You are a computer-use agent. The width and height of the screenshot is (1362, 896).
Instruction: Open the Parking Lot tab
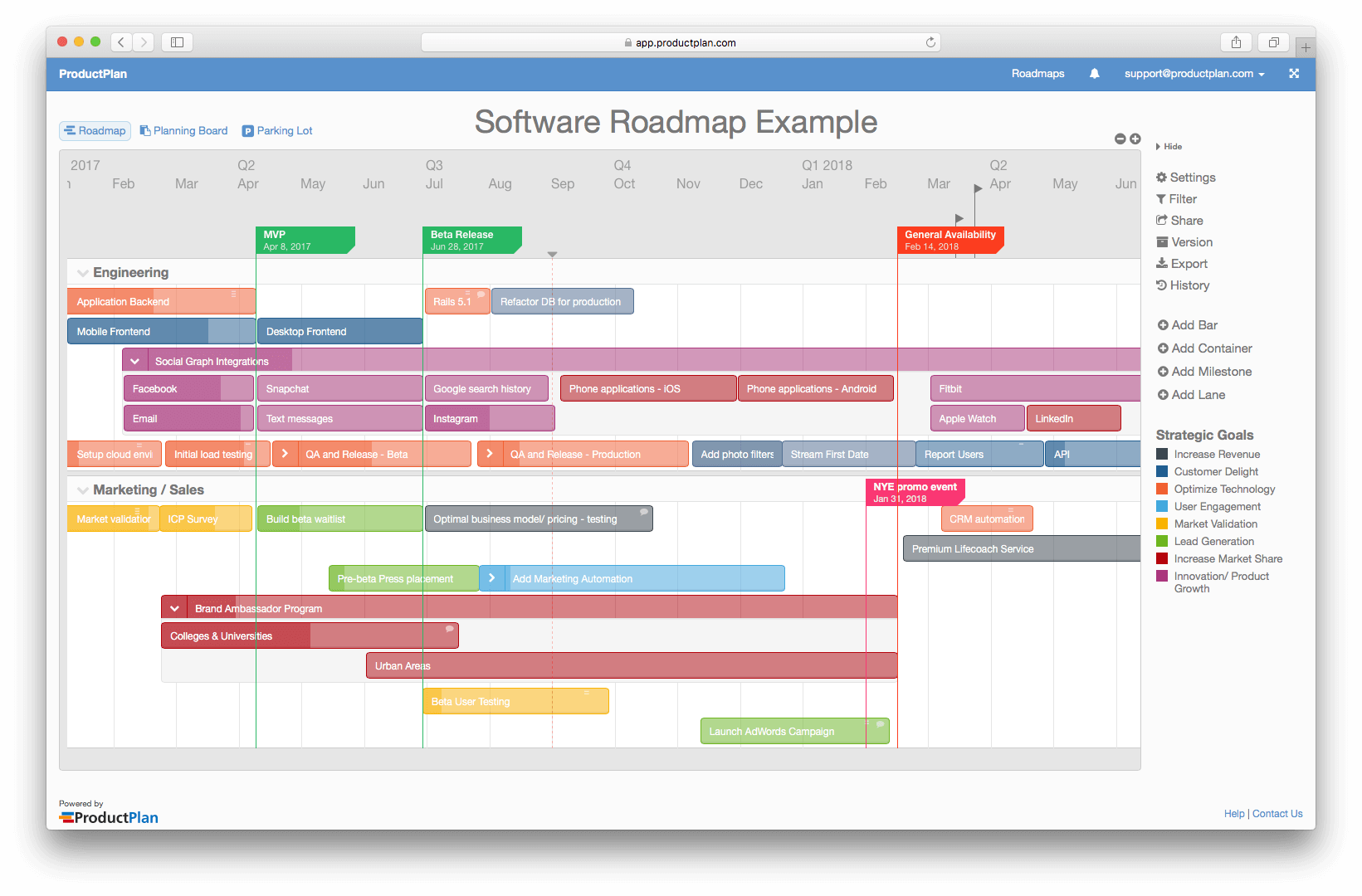point(276,130)
